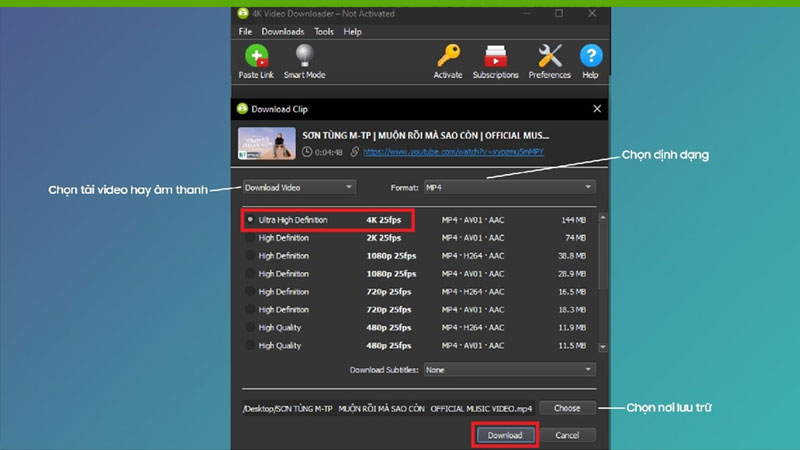Viewport: 800px width, 450px height.
Task: Click the Paste Link icon
Action: coord(256,57)
